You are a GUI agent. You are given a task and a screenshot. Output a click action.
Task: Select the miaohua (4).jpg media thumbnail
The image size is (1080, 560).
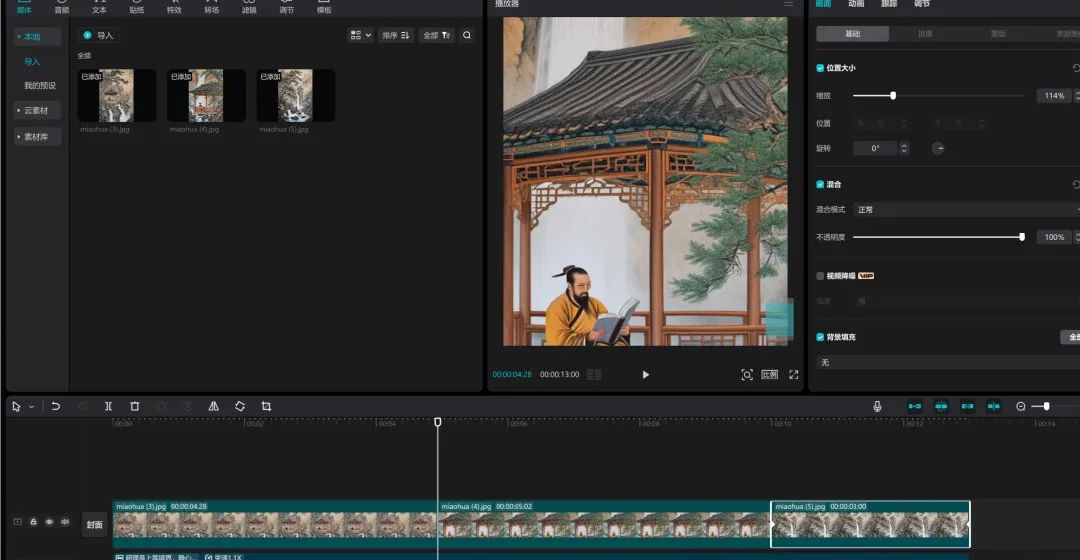click(206, 96)
